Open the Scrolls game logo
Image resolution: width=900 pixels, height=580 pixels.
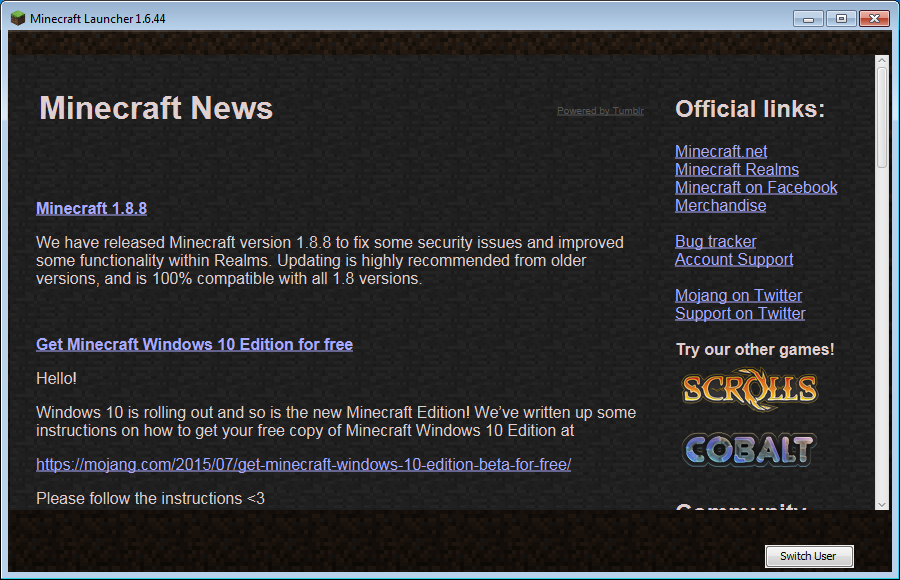750,389
